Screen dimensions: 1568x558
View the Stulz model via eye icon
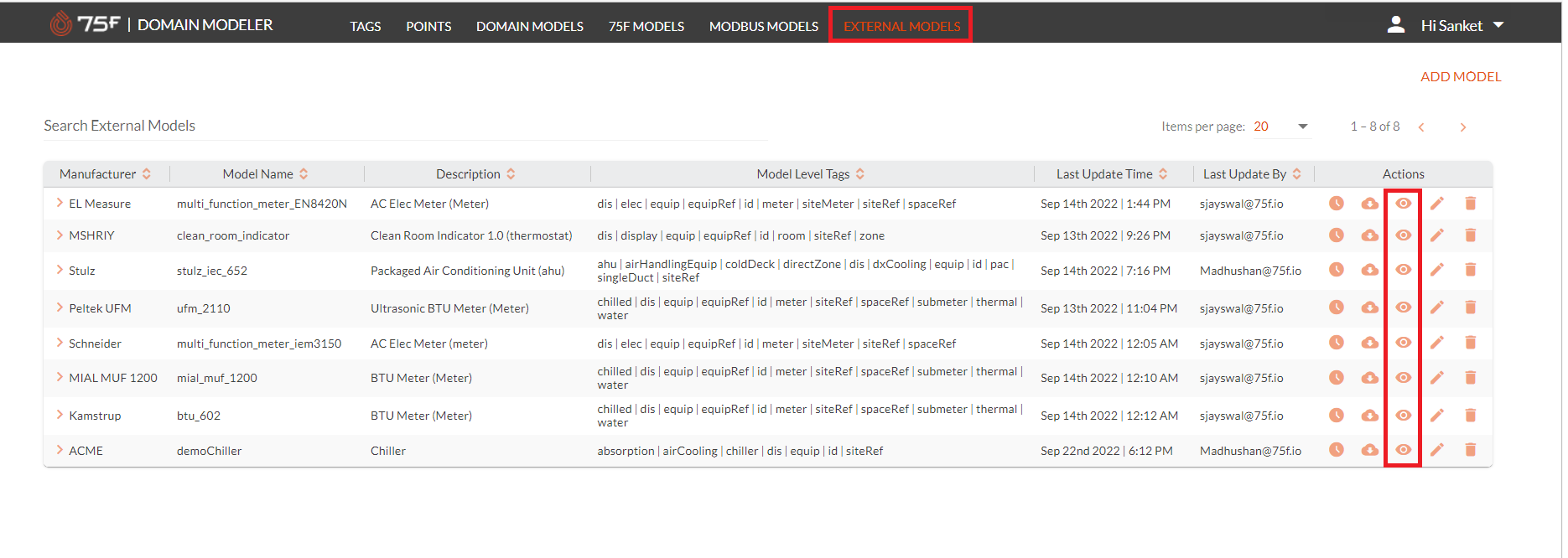[x=1404, y=270]
